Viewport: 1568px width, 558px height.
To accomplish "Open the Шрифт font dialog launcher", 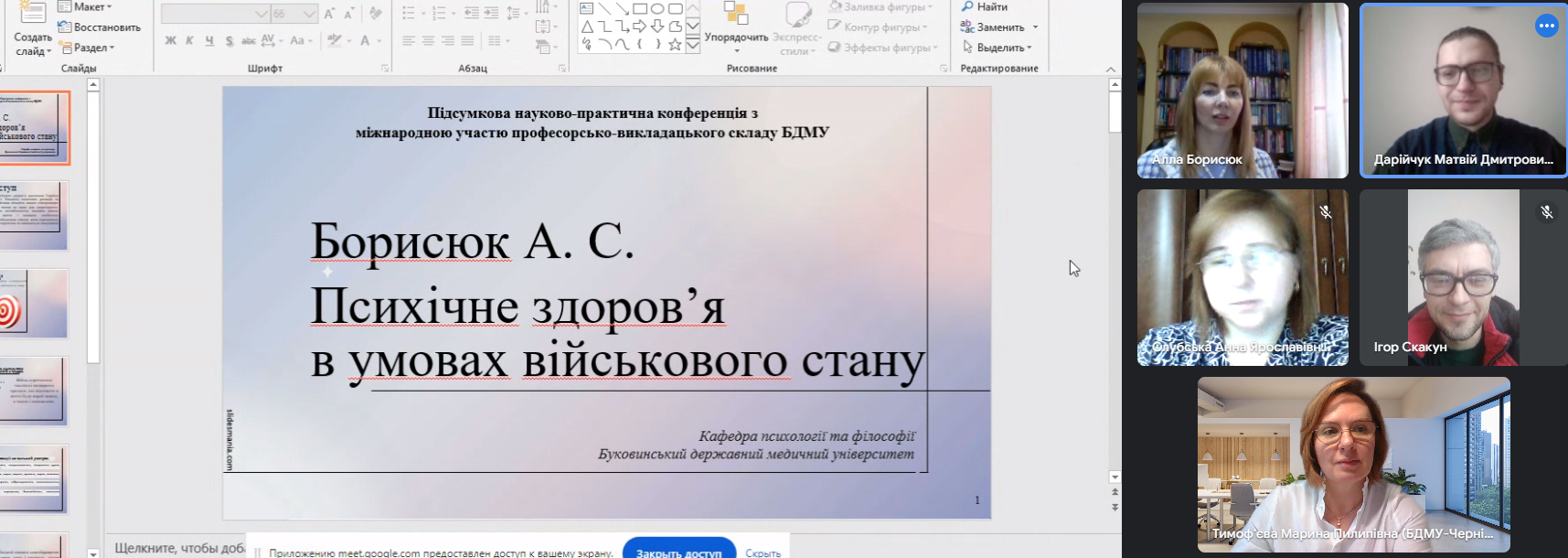I will click(385, 69).
